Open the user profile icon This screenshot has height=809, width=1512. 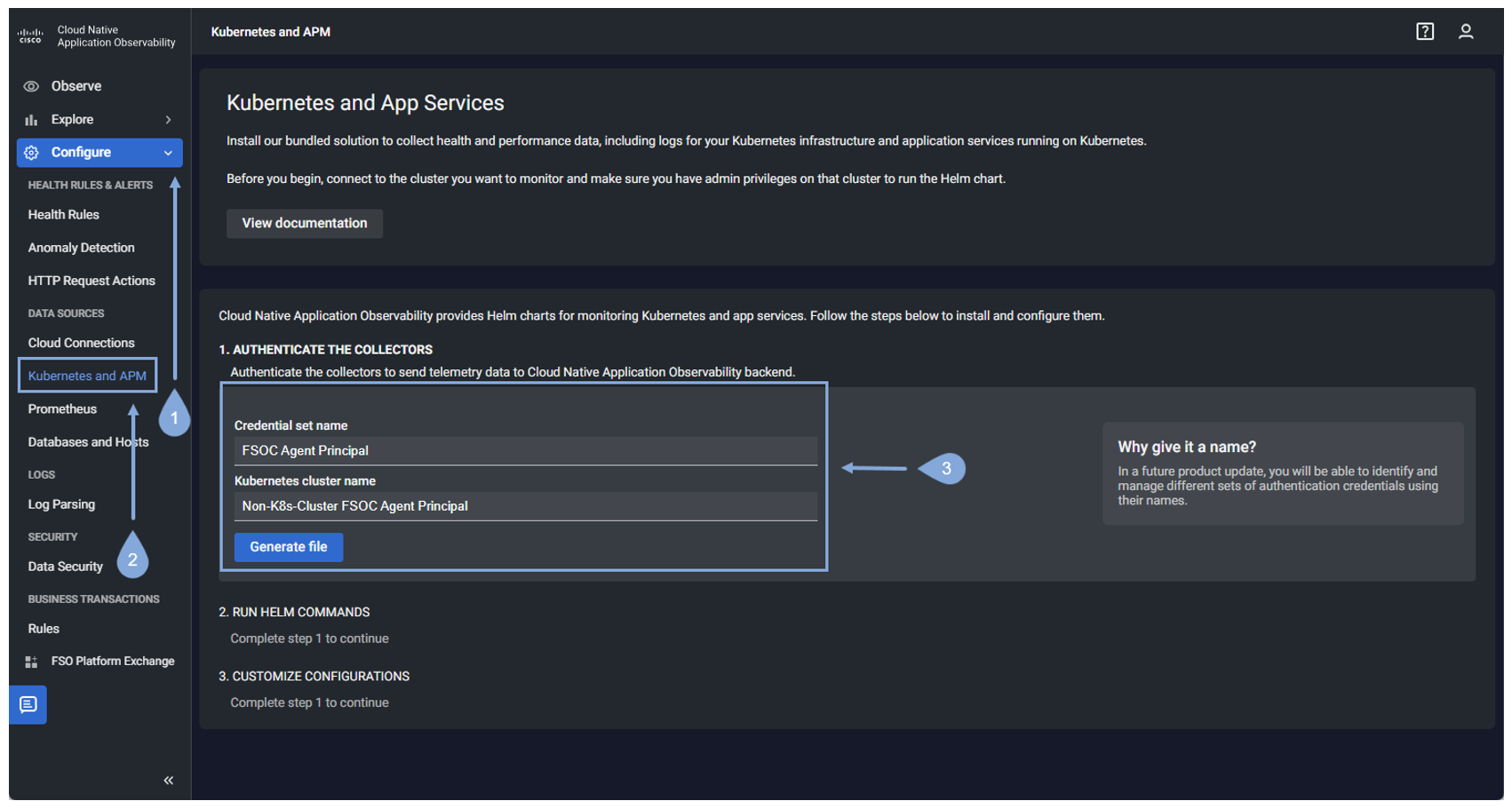(x=1466, y=32)
